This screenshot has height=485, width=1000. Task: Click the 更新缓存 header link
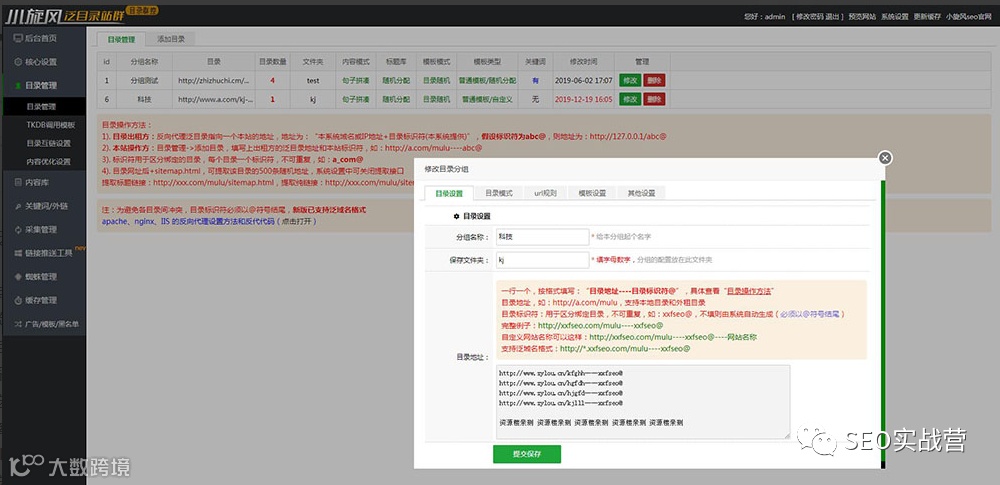point(927,17)
